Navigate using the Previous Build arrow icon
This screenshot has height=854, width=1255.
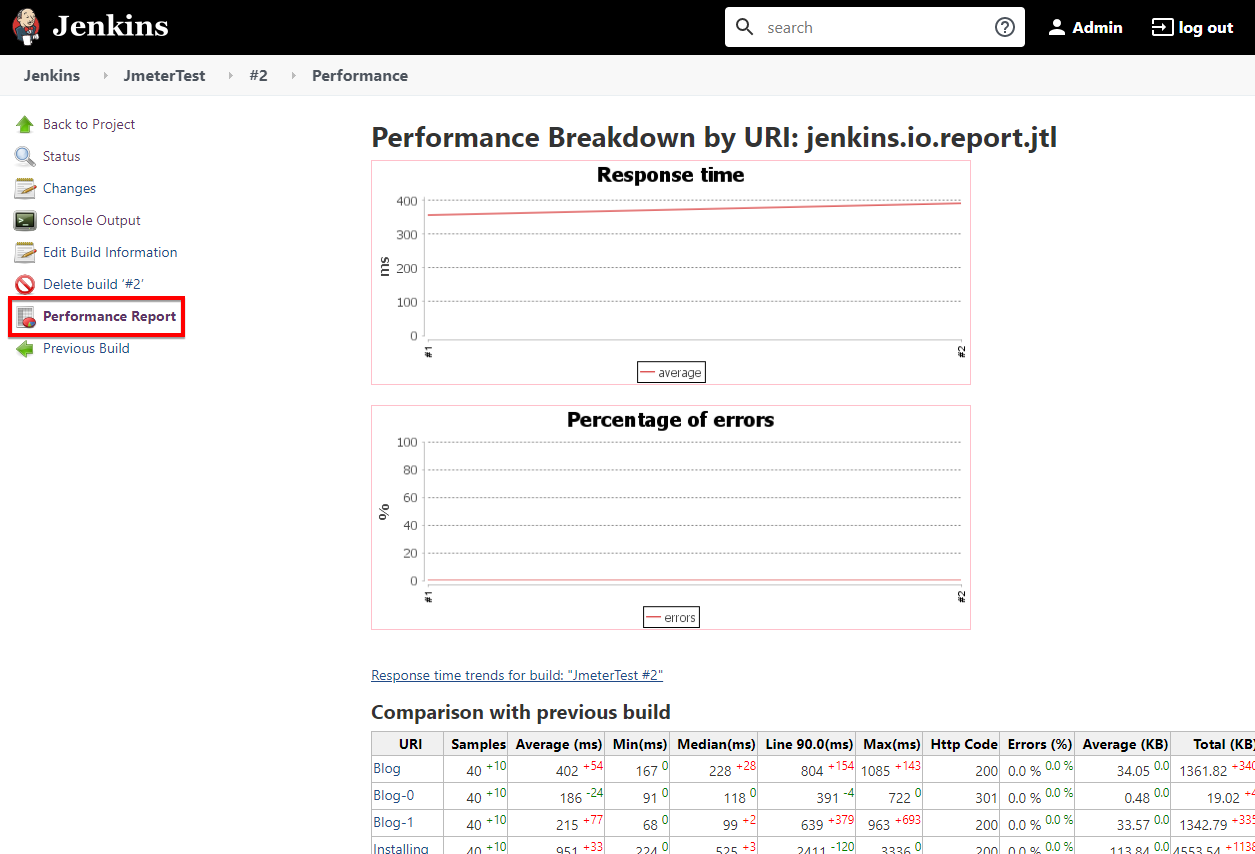(24, 347)
